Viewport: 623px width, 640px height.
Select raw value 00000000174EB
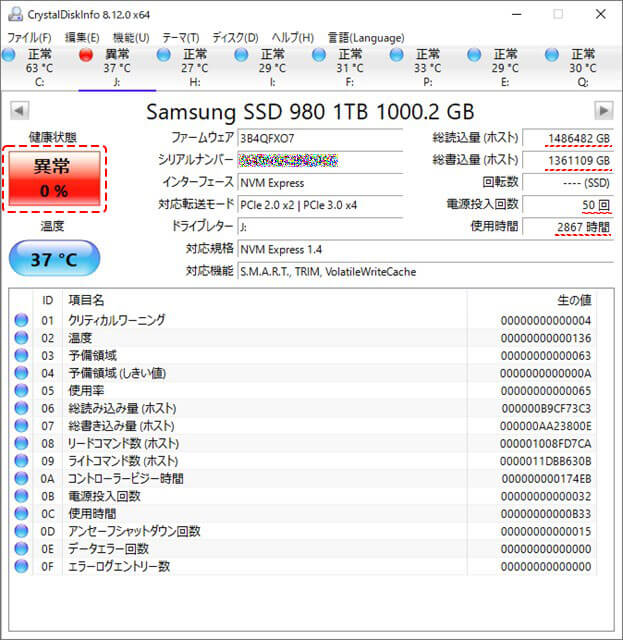(546, 479)
